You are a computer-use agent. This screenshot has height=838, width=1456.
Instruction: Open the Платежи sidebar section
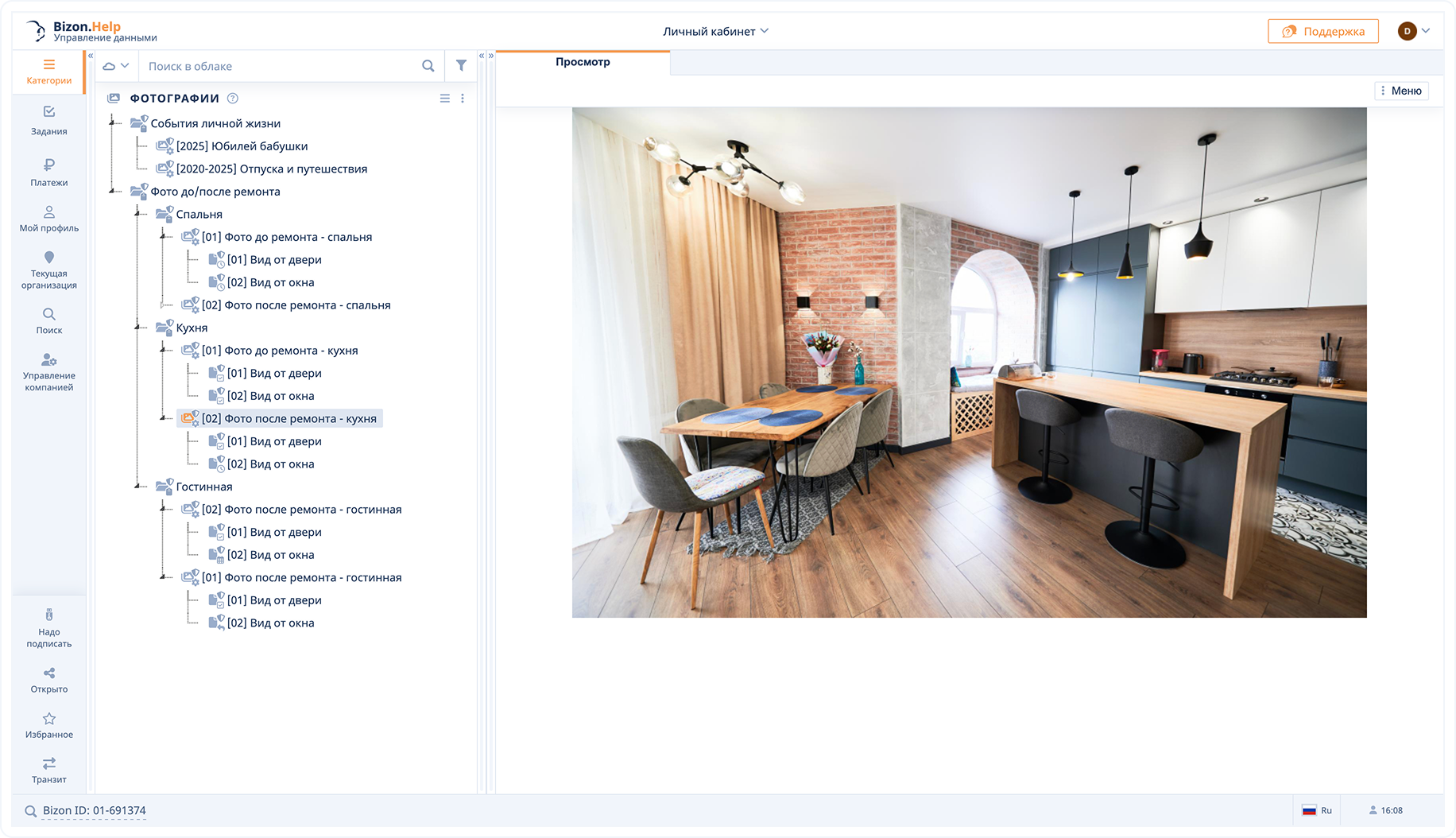click(48, 172)
